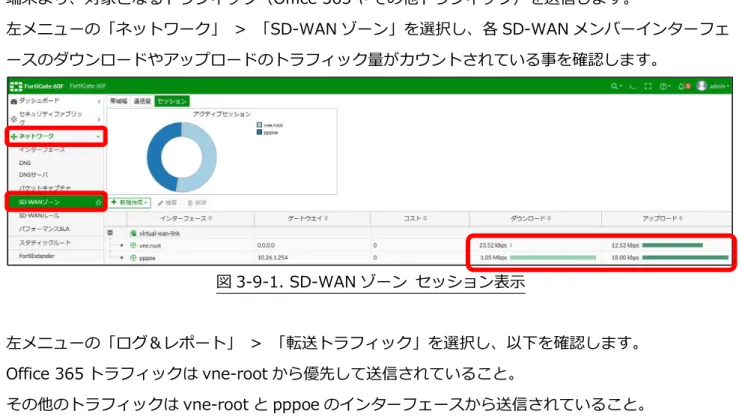The height and width of the screenshot is (420, 742).
Task: Switch to the 通信量 tab
Action: pyautogui.click(x=142, y=101)
